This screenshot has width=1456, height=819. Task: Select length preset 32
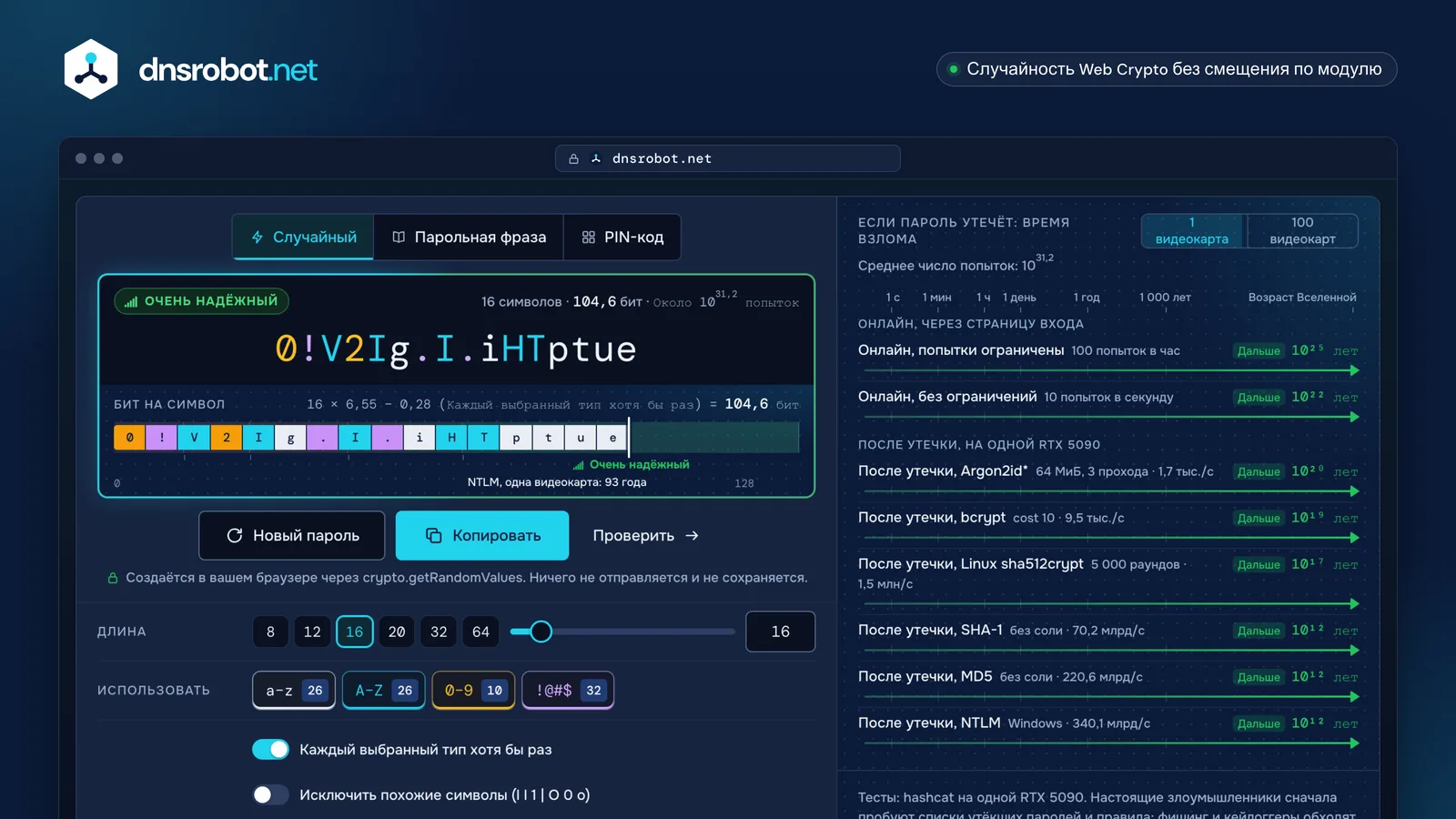pyautogui.click(x=439, y=632)
